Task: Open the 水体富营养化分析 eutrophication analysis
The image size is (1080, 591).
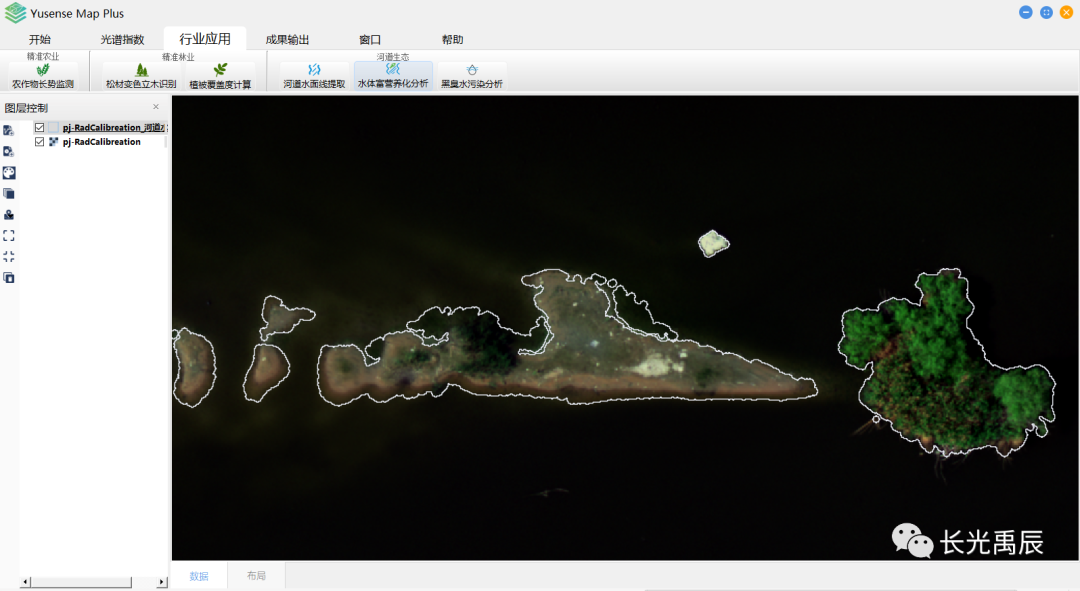Action: click(x=393, y=77)
